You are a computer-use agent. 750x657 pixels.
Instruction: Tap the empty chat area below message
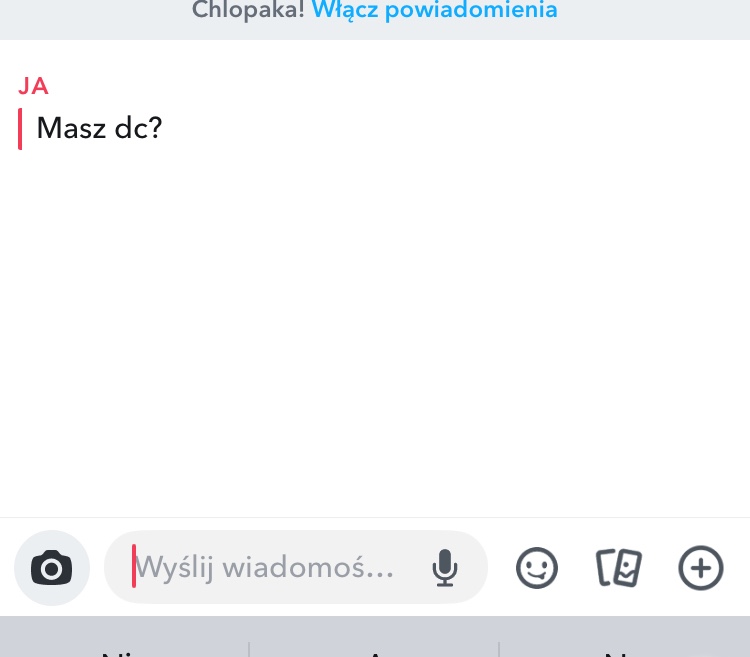(x=375, y=330)
